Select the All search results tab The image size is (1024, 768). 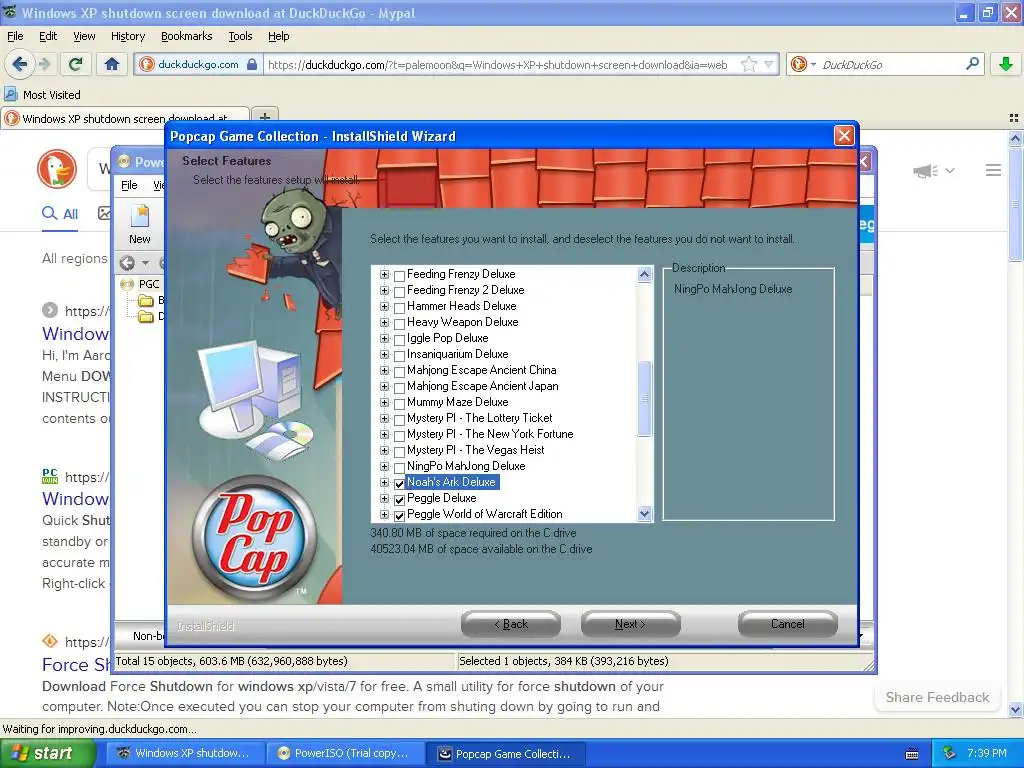[x=59, y=214]
